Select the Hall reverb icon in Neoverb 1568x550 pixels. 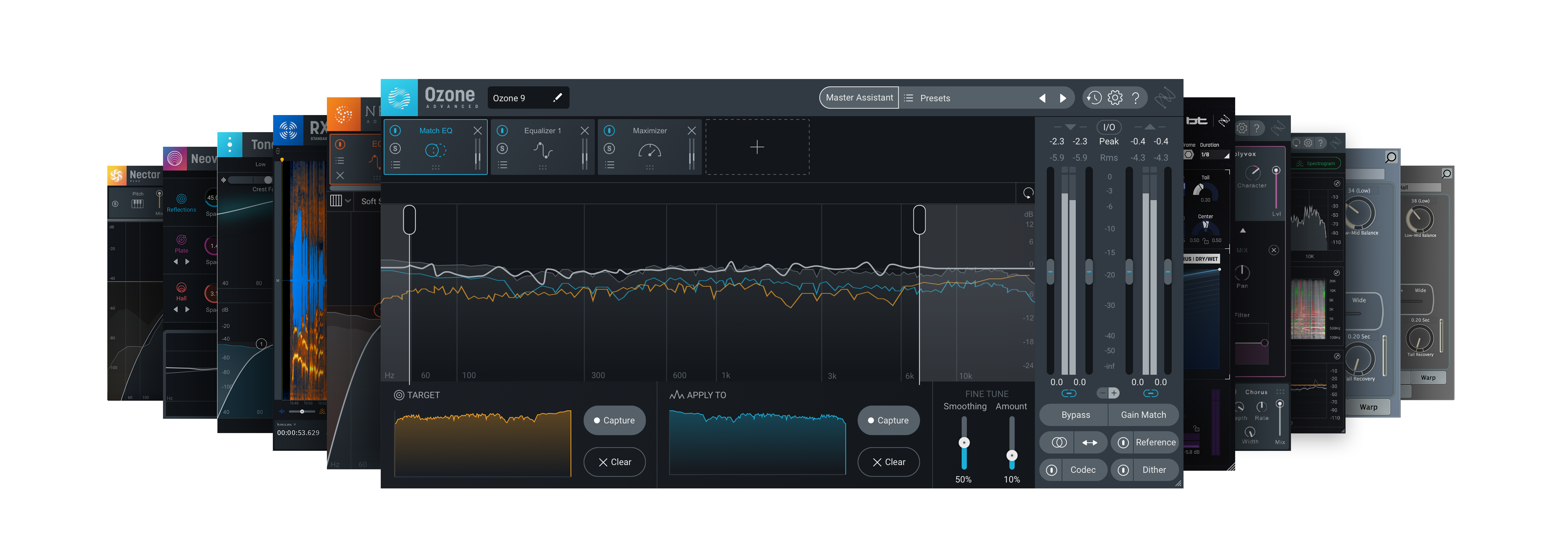click(181, 288)
